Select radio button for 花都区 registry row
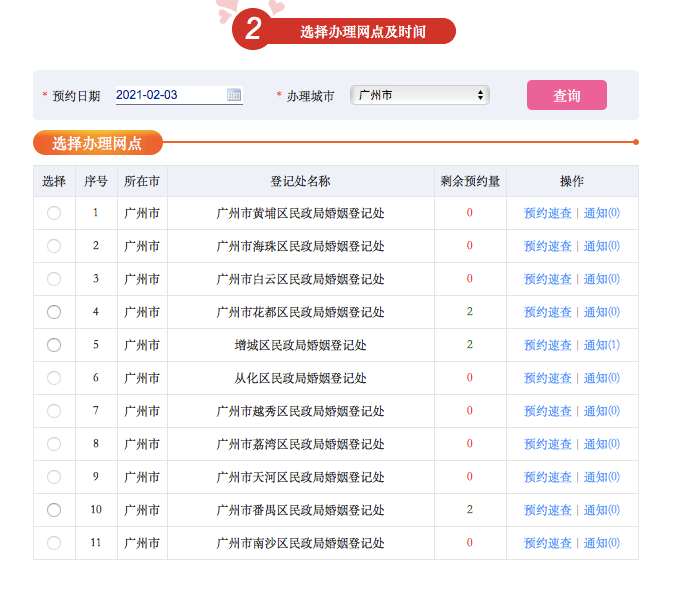The image size is (675, 591). pyautogui.click(x=54, y=312)
